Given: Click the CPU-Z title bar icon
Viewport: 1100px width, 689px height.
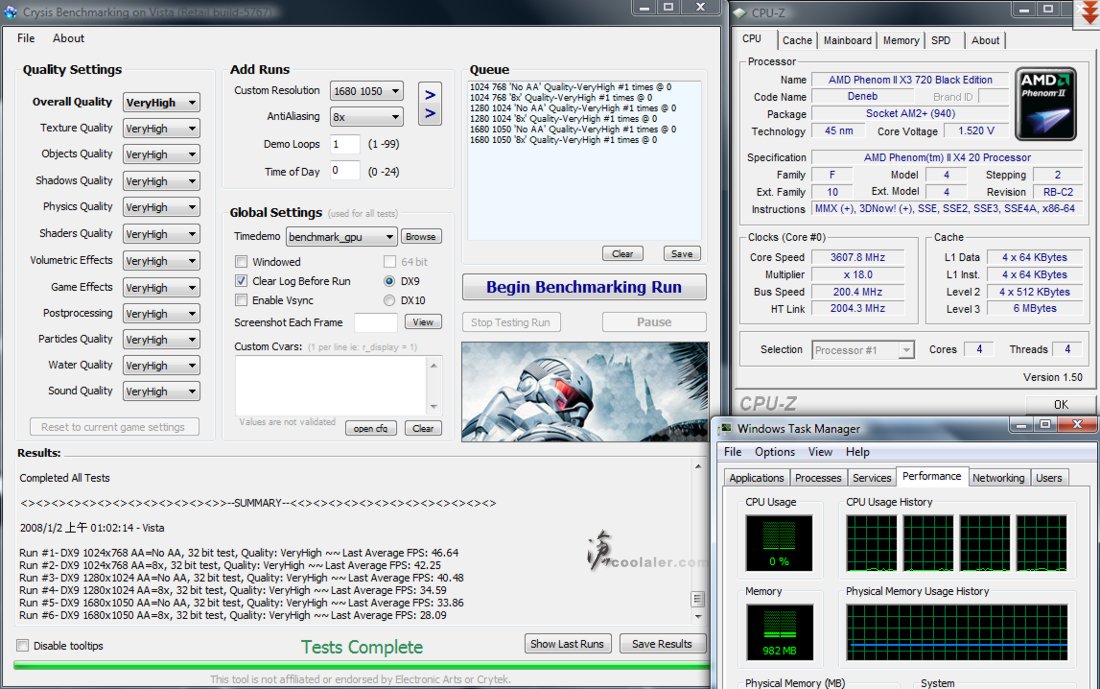Looking at the screenshot, I should [x=739, y=13].
